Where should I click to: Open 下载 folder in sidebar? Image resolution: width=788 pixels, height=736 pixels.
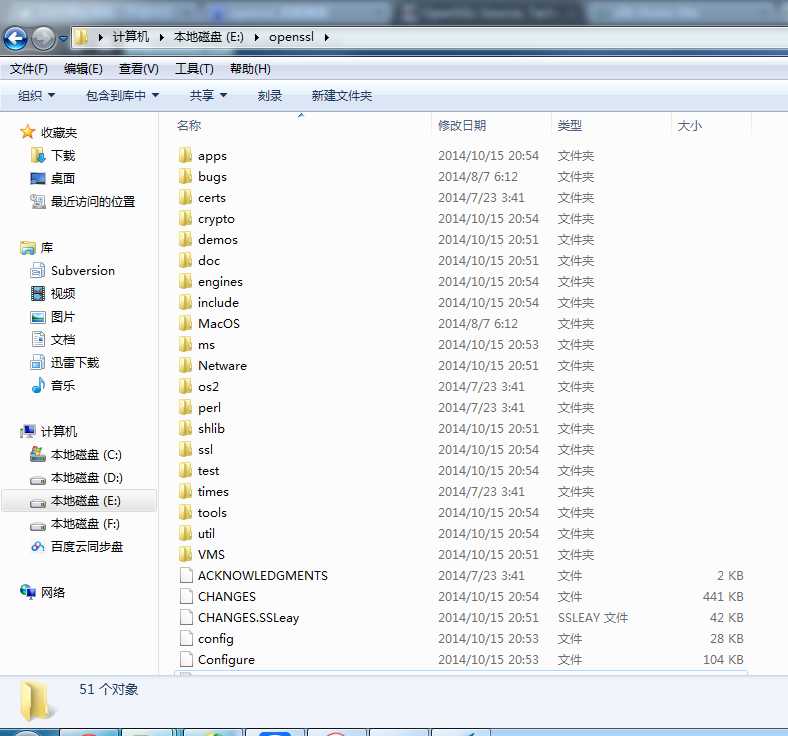(x=53, y=156)
